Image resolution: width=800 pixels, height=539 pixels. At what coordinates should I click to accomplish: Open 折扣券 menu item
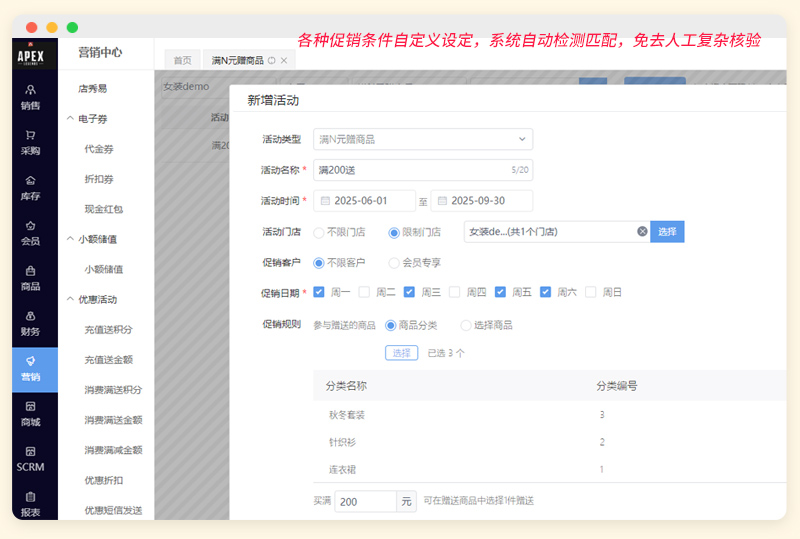click(x=98, y=179)
